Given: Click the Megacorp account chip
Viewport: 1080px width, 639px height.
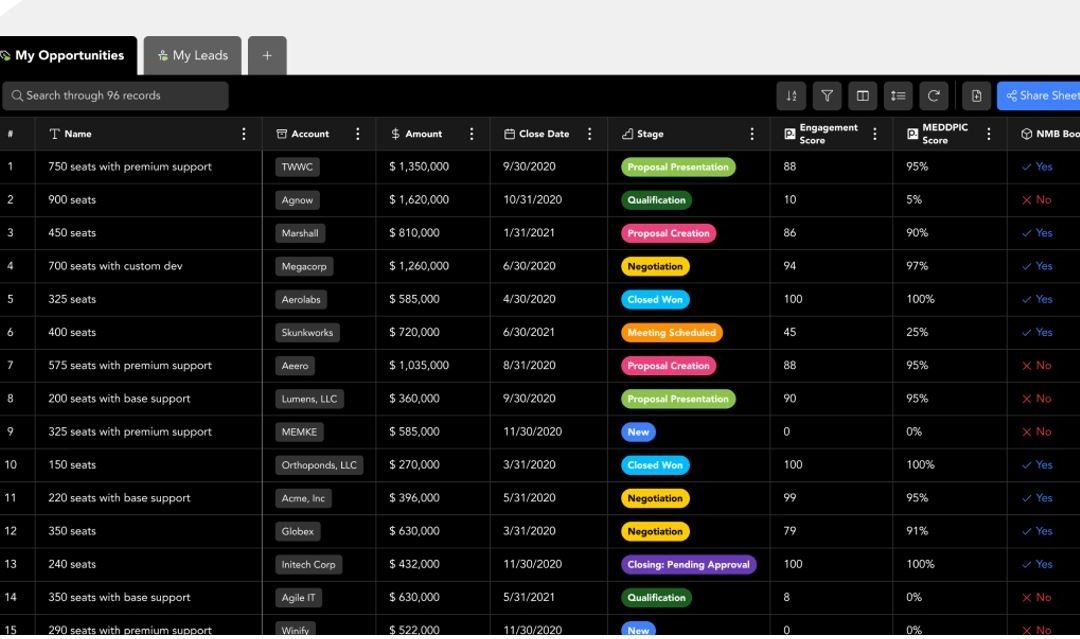Looking at the screenshot, I should point(304,266).
